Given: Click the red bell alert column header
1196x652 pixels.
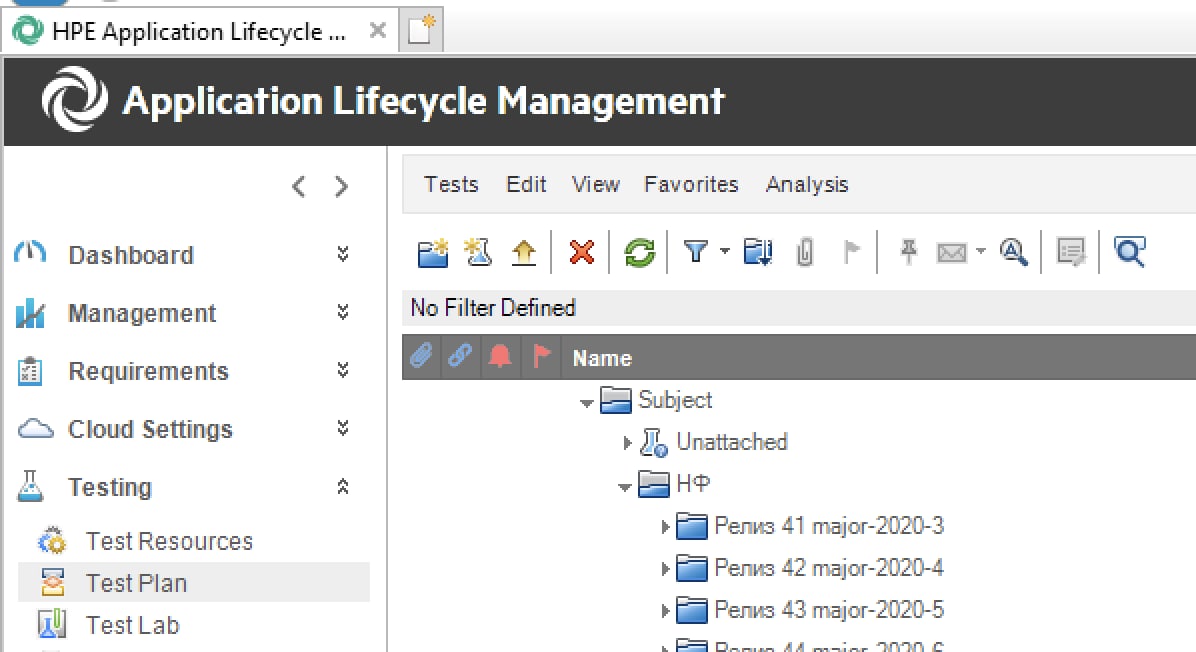Looking at the screenshot, I should 500,356.
